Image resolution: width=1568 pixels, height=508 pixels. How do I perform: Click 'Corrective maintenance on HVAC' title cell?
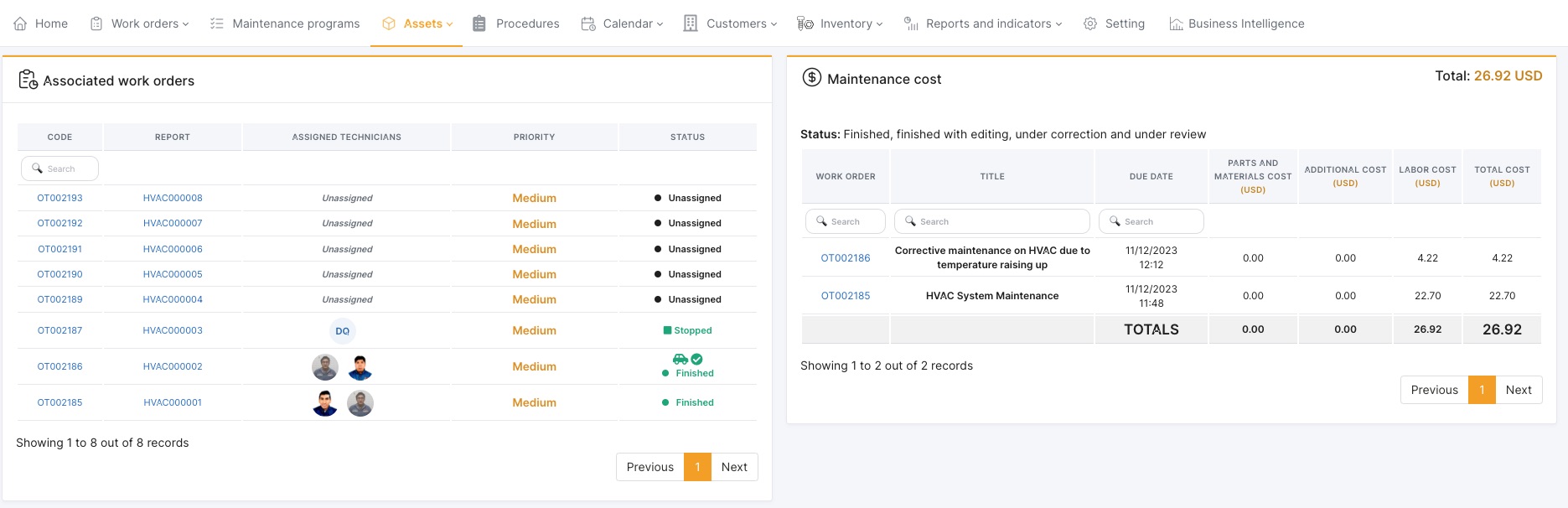pos(992,257)
